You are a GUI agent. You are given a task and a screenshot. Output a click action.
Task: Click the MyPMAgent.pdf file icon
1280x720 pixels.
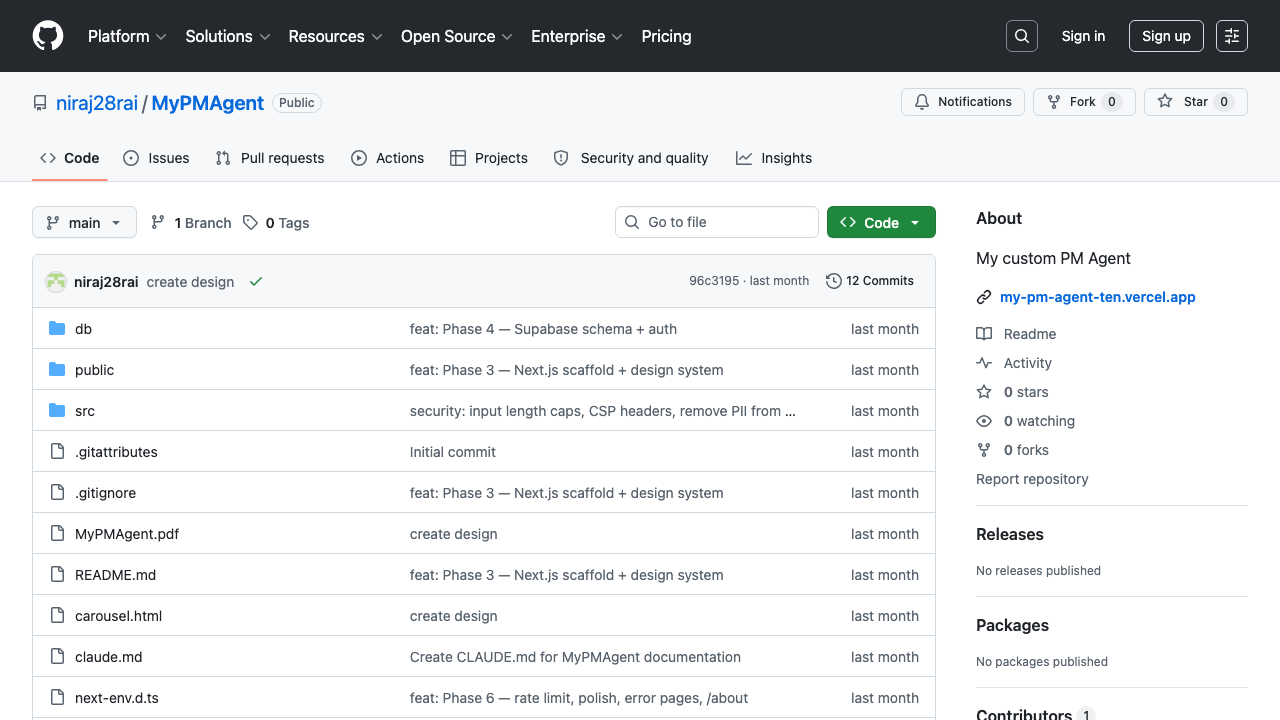57,534
